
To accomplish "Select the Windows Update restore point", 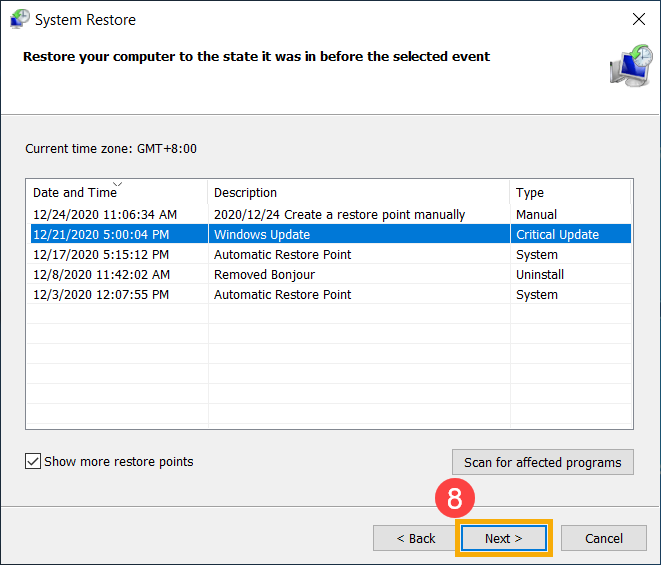I will point(262,234).
